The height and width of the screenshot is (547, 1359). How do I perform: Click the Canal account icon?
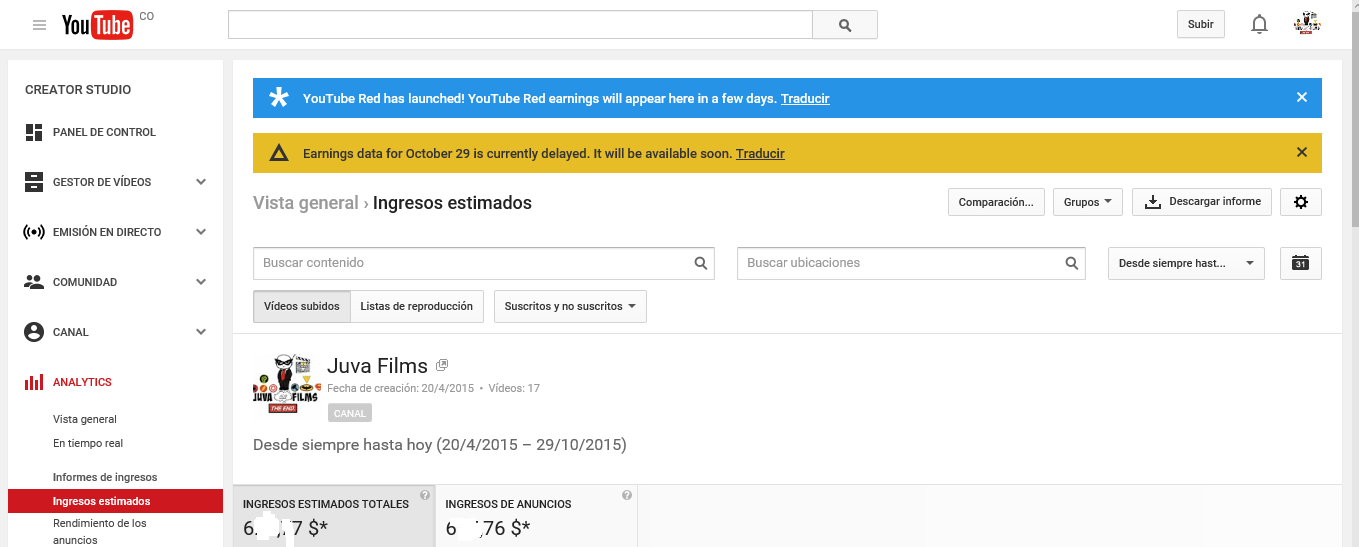tap(34, 332)
